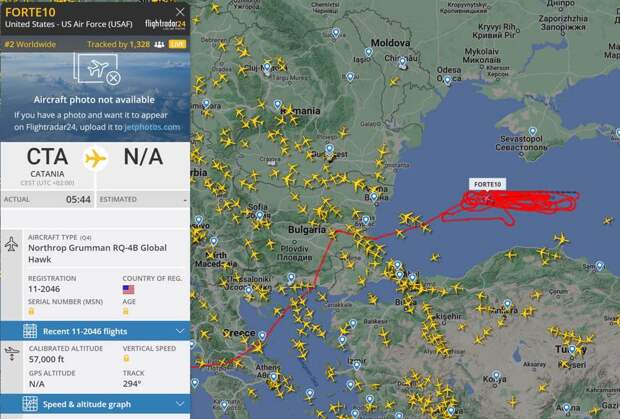Click the aircraft photo not available placeholder
The image size is (620, 419).
[95, 97]
